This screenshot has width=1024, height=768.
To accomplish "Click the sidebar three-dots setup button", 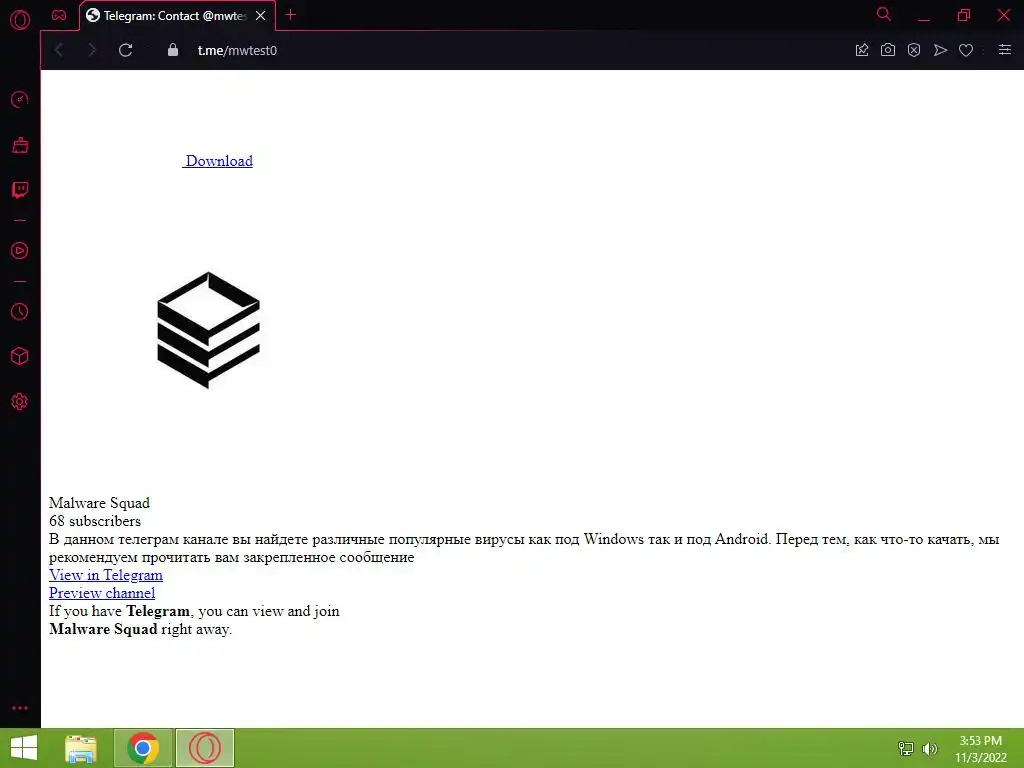I will point(20,708).
